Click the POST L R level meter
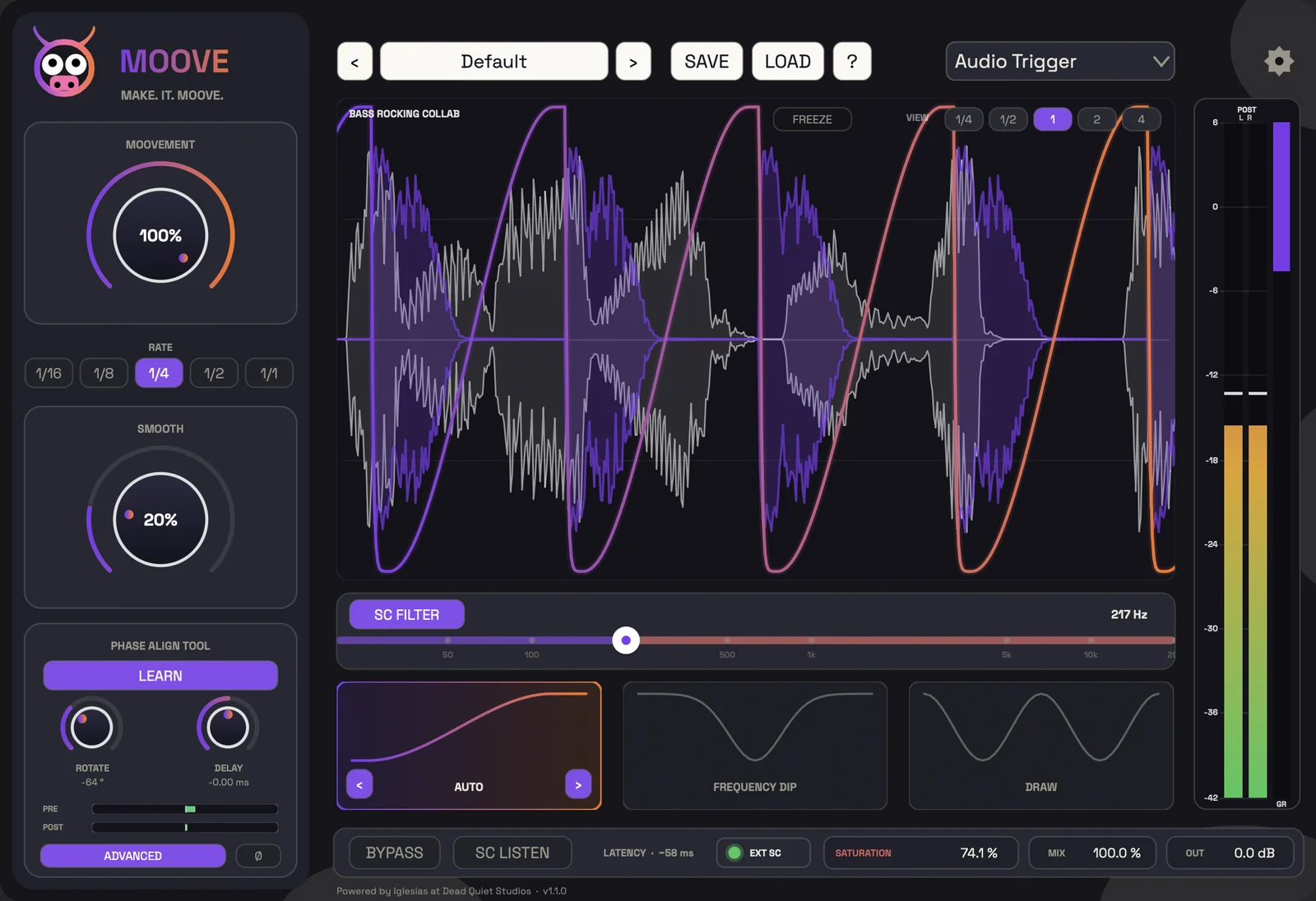Image resolution: width=1316 pixels, height=901 pixels. point(1245,459)
